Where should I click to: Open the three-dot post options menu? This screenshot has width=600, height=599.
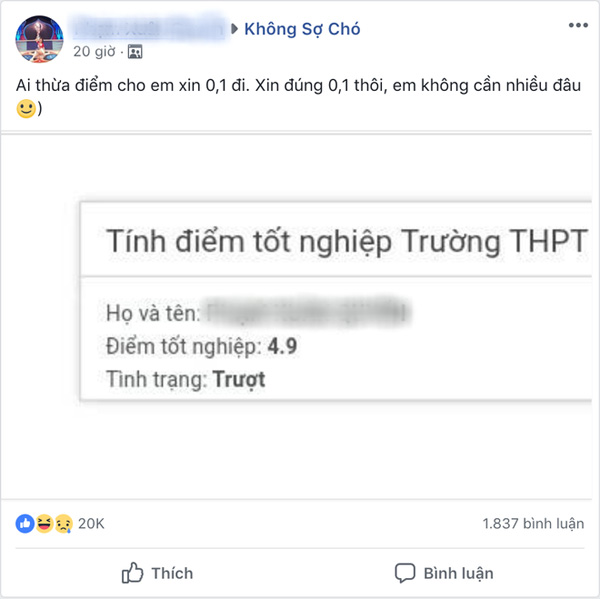578,25
